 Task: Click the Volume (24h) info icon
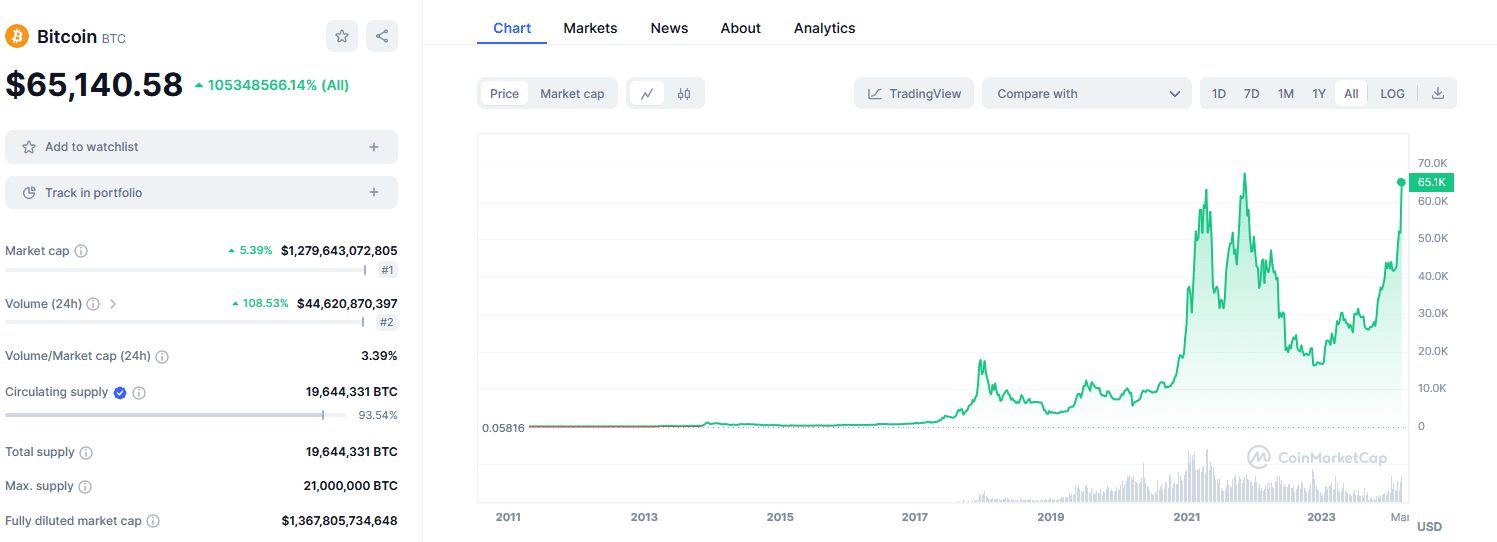coord(93,304)
